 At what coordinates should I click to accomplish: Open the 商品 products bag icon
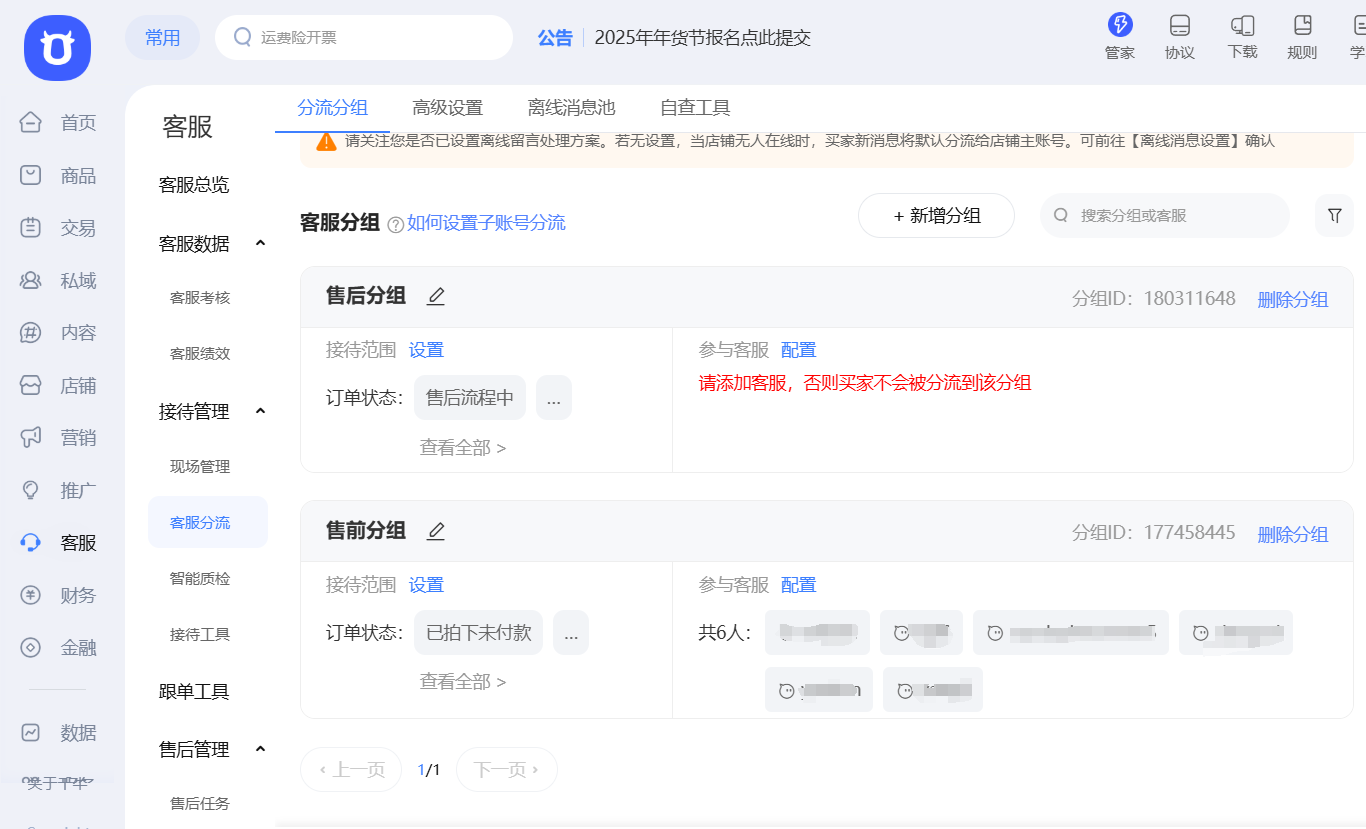(x=31, y=176)
